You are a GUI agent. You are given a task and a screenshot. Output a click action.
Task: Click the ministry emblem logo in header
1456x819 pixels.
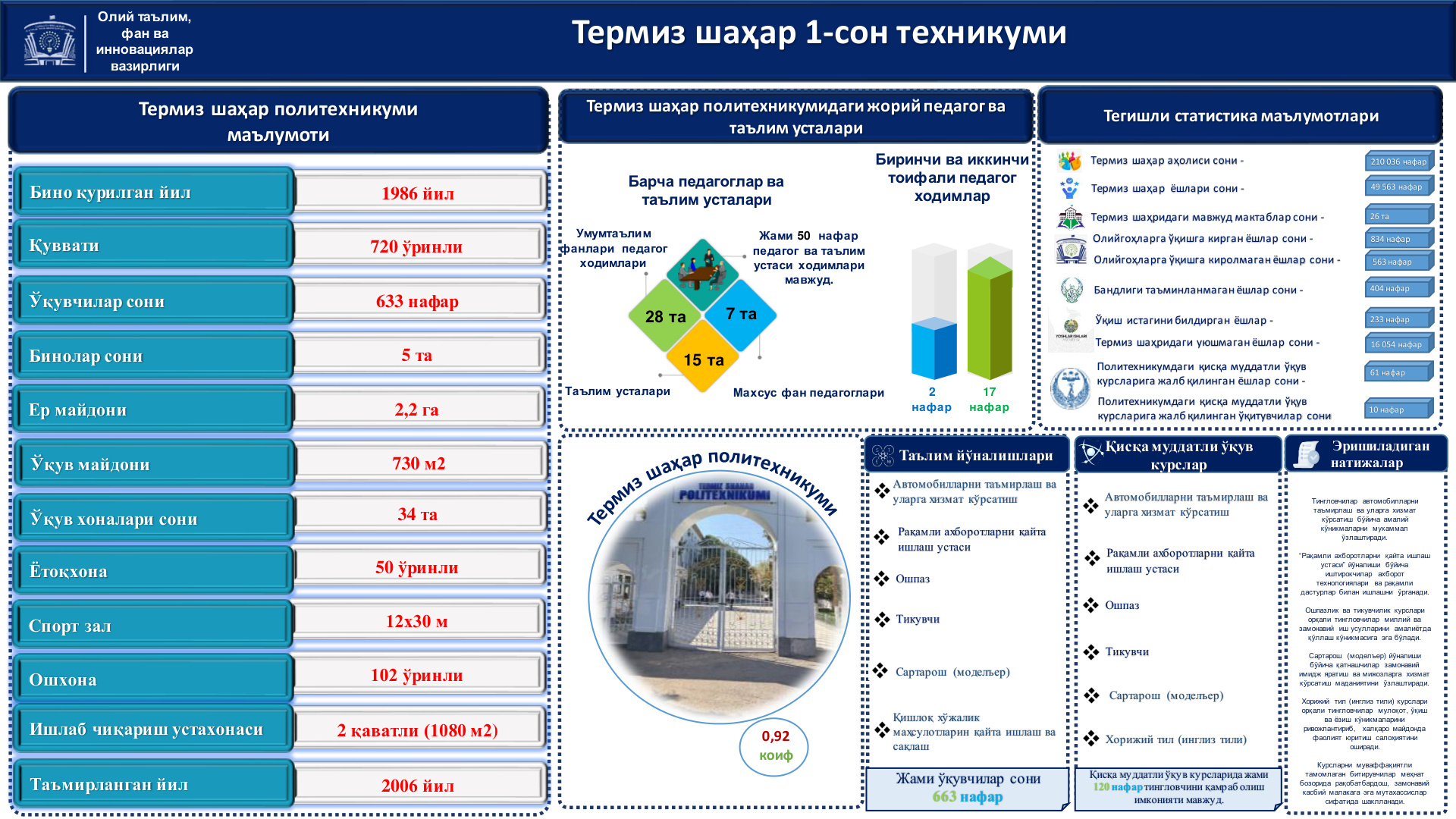[x=49, y=42]
